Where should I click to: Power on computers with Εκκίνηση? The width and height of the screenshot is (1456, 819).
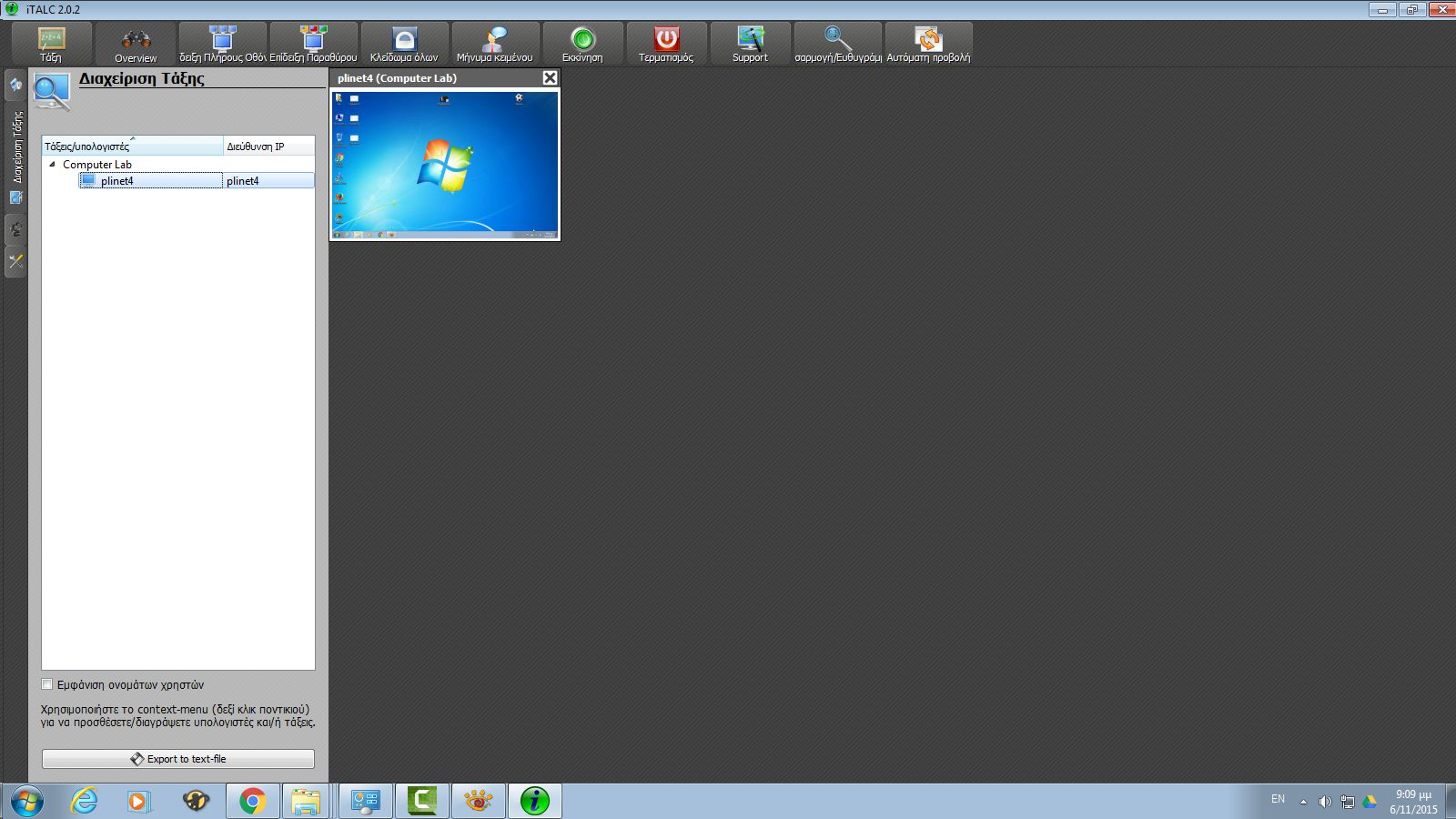click(582, 44)
